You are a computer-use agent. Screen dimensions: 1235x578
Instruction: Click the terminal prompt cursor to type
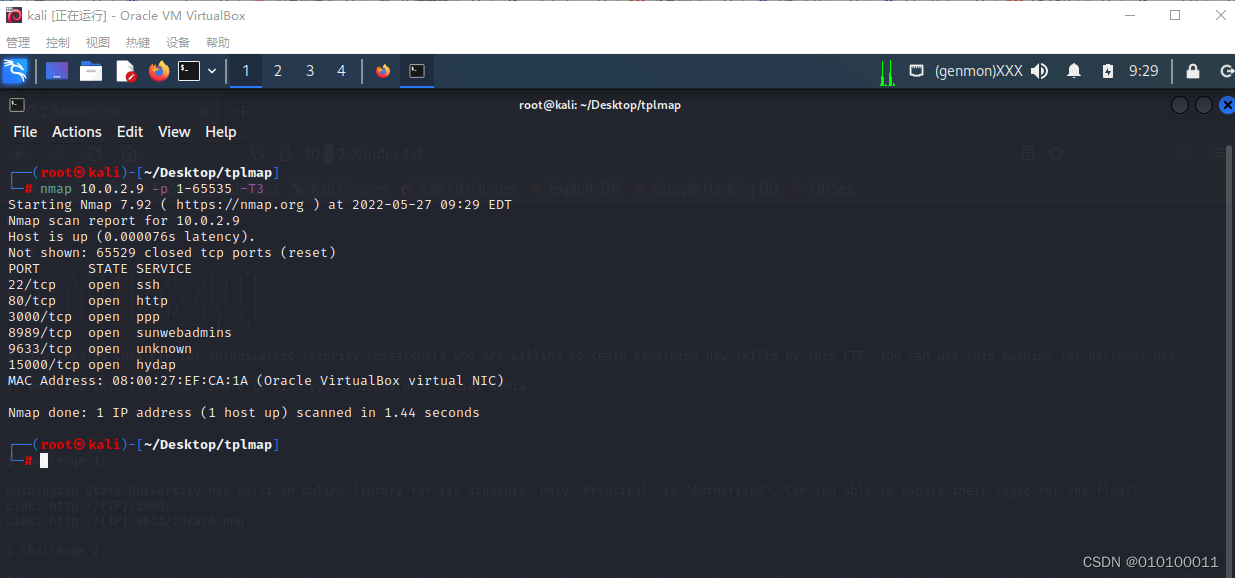(41, 460)
